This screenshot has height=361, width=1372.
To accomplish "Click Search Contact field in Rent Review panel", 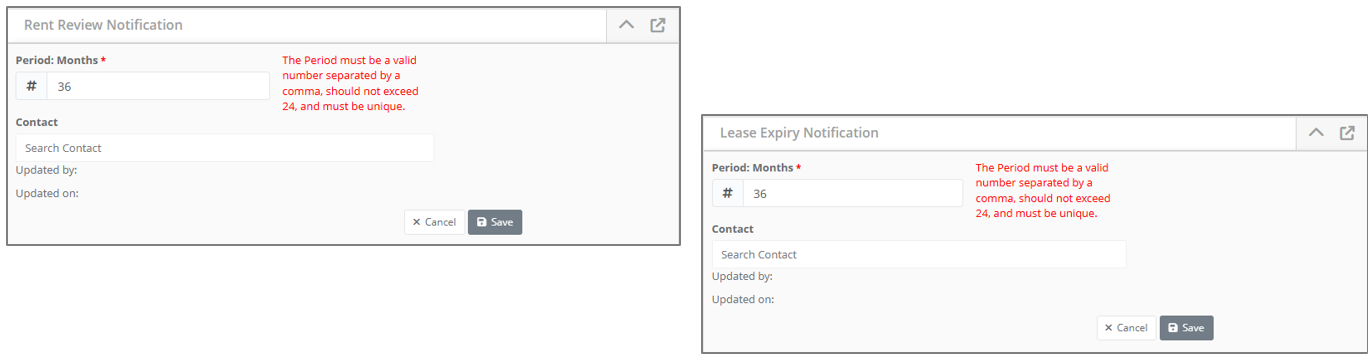I will (225, 148).
